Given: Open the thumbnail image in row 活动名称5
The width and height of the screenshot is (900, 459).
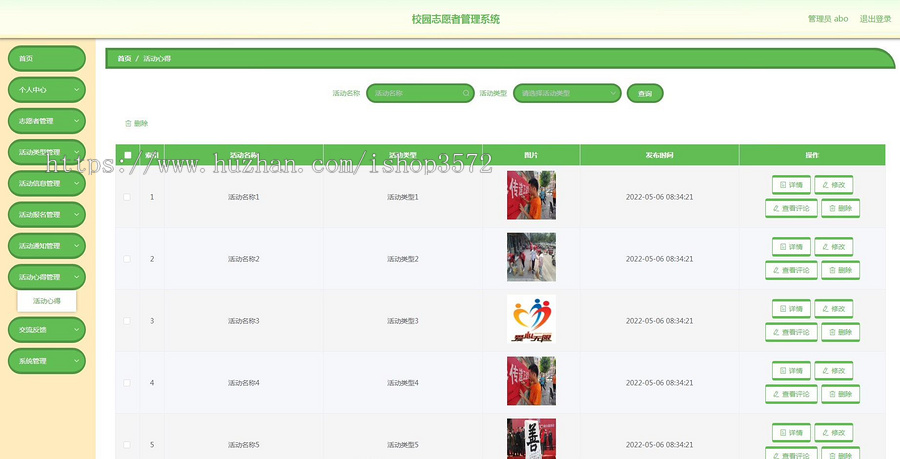Looking at the screenshot, I should coord(531,439).
